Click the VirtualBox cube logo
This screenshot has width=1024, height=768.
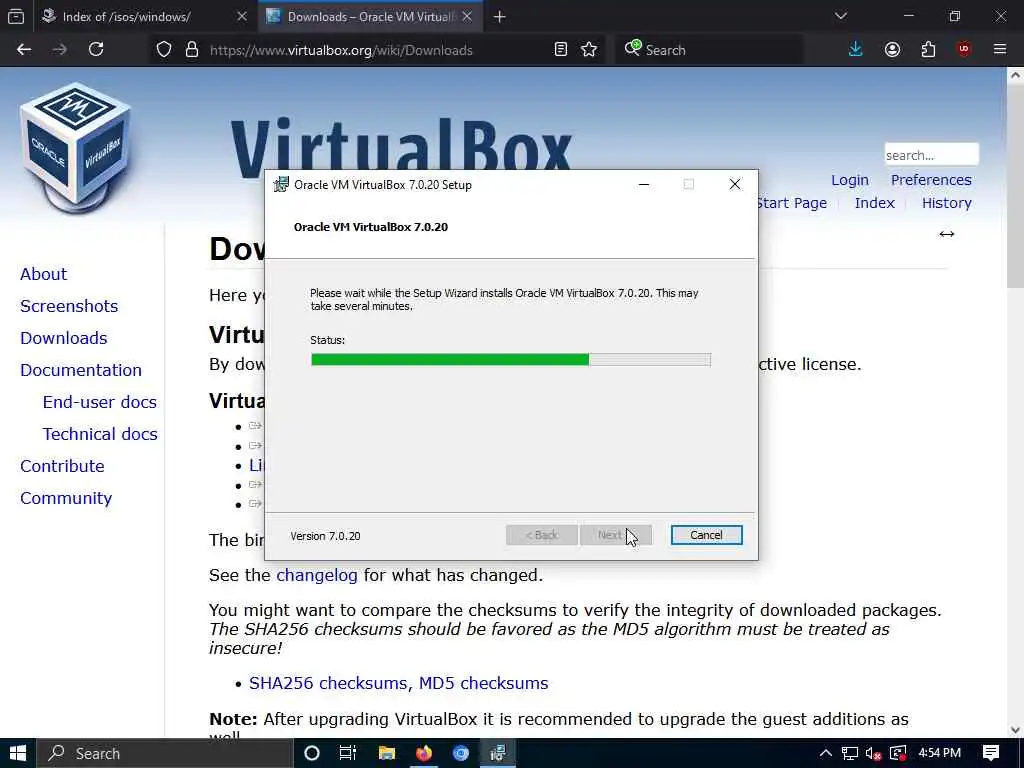76,148
